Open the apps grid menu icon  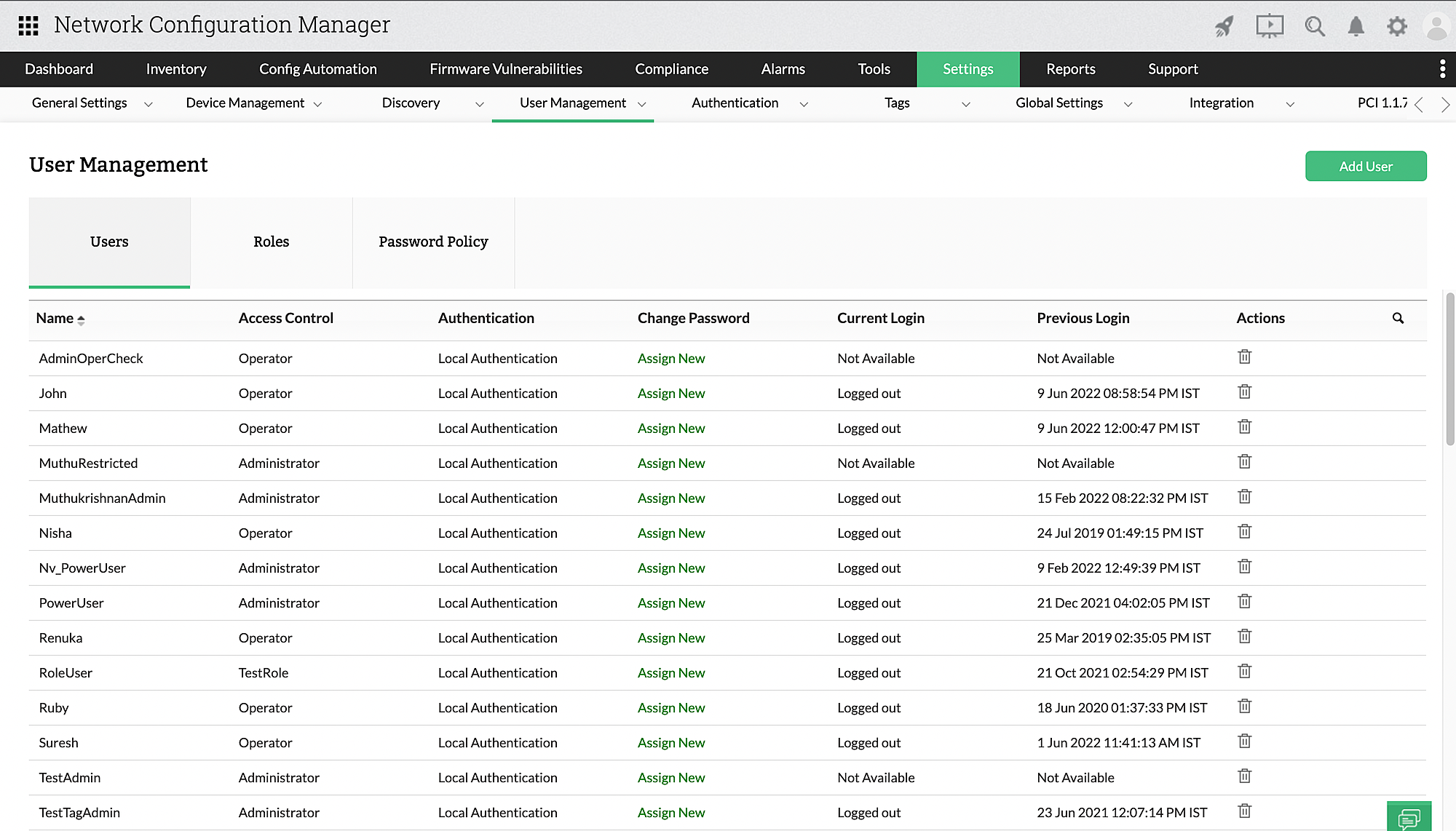click(x=28, y=25)
